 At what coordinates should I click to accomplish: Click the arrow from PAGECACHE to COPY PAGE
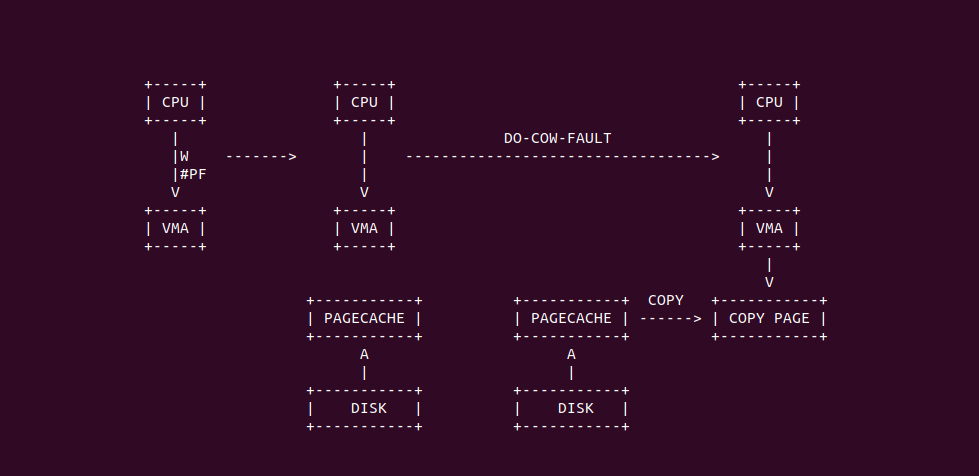tap(671, 319)
